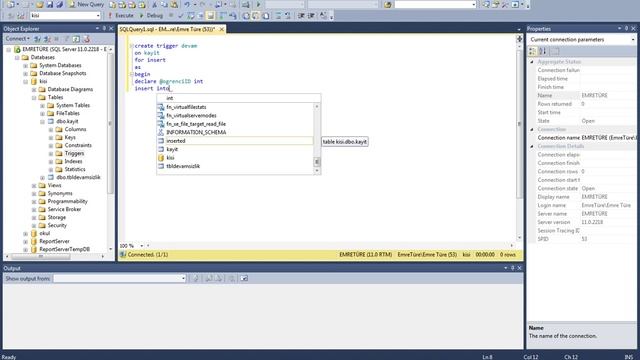
Task: Click the New Query toolbar button
Action: pos(86,4)
